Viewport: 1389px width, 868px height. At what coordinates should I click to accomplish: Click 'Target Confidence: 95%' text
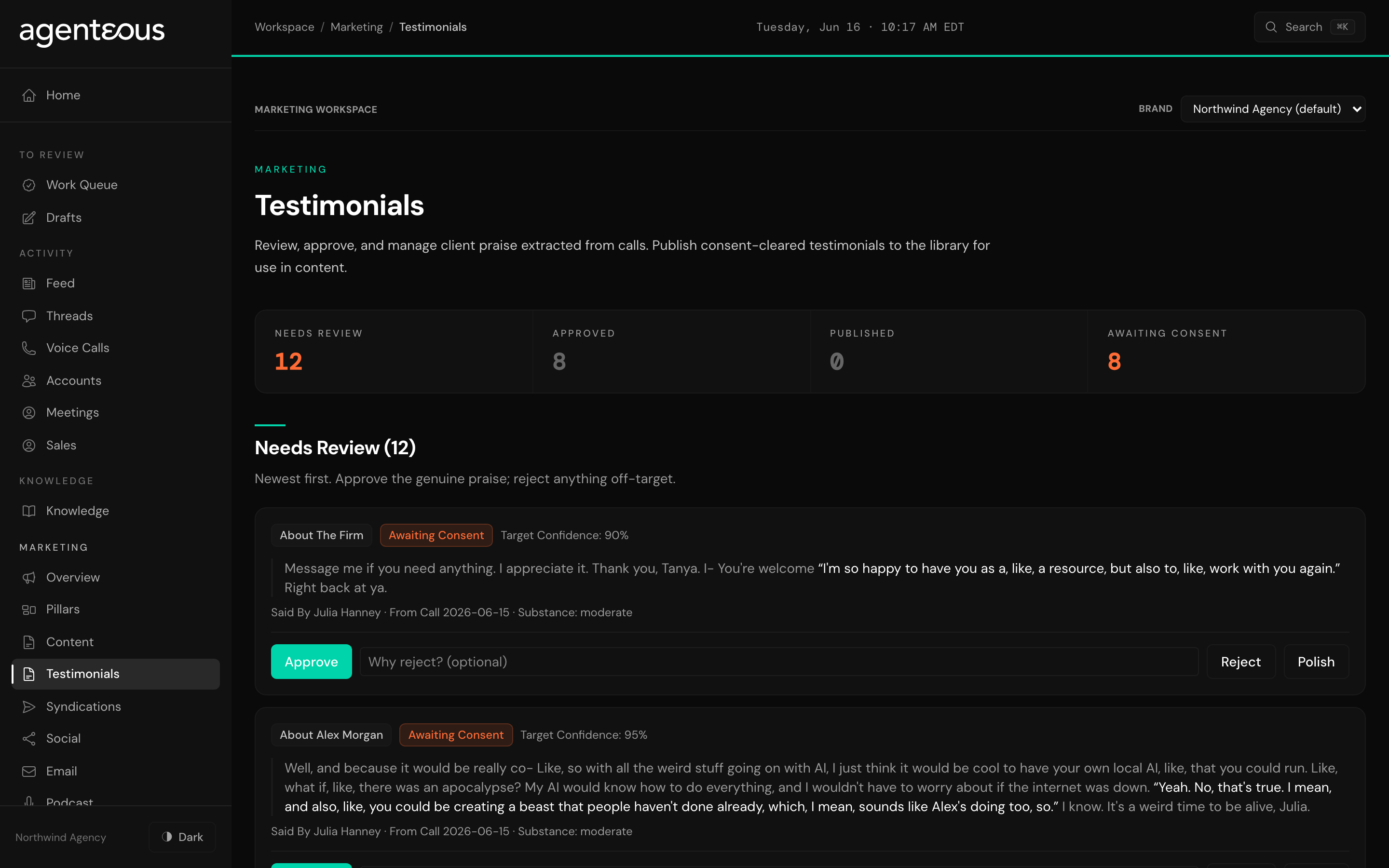pyautogui.click(x=584, y=735)
